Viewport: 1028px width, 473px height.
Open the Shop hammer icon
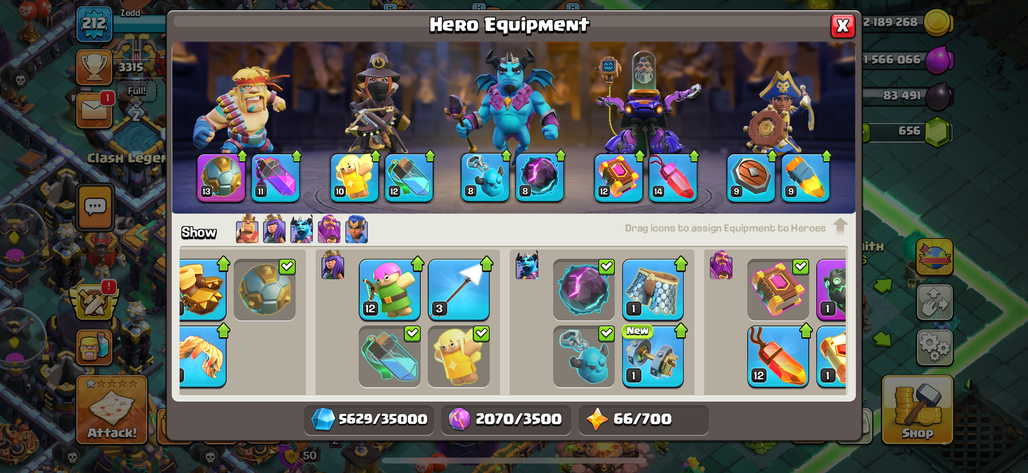point(917,409)
